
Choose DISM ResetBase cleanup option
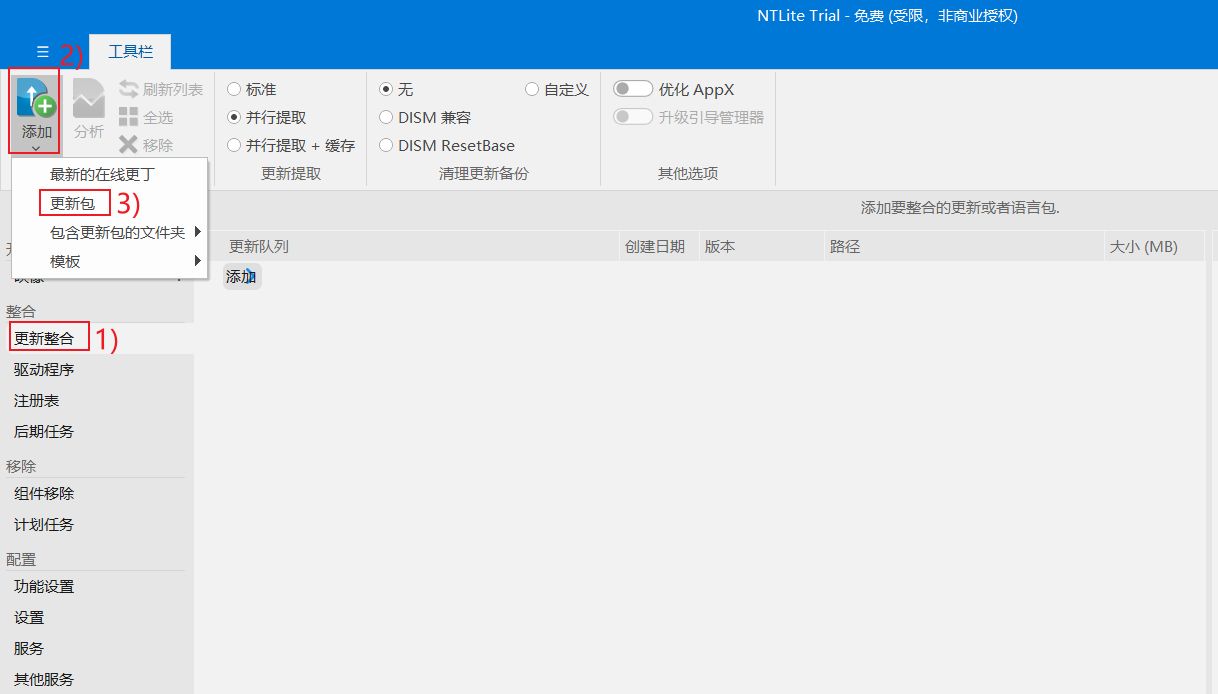pos(386,145)
